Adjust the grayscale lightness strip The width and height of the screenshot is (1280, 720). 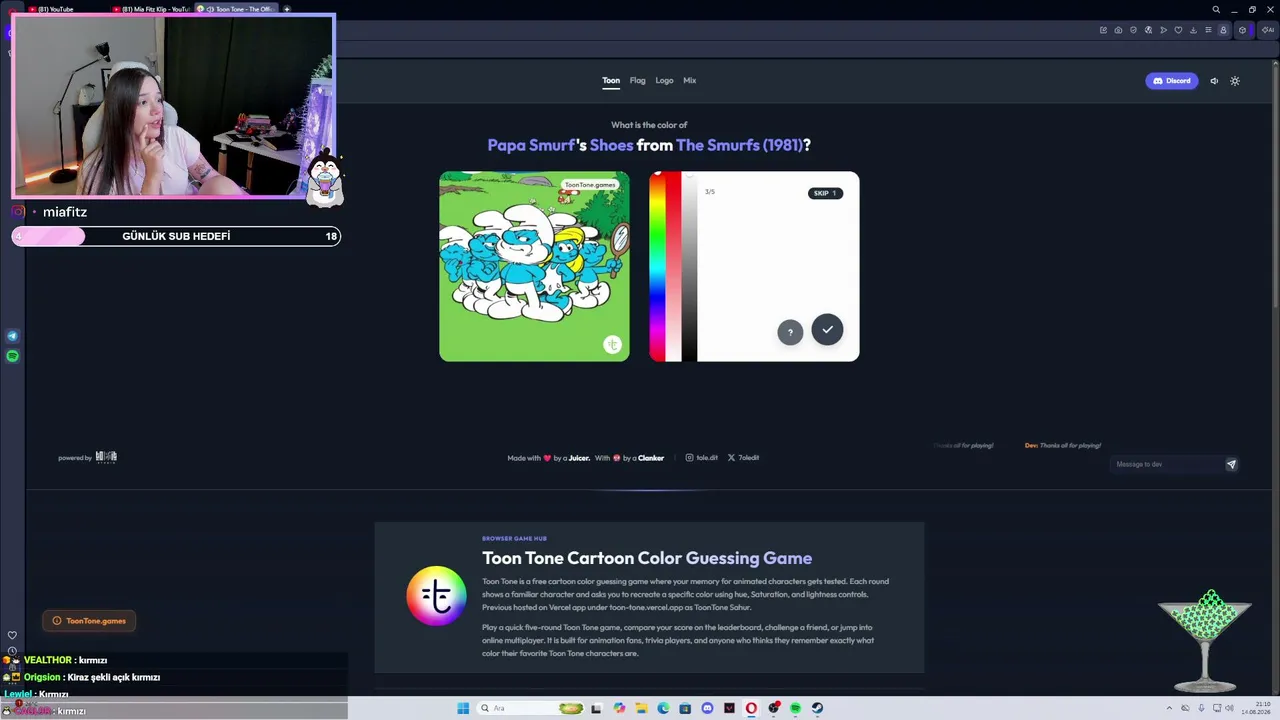point(689,267)
